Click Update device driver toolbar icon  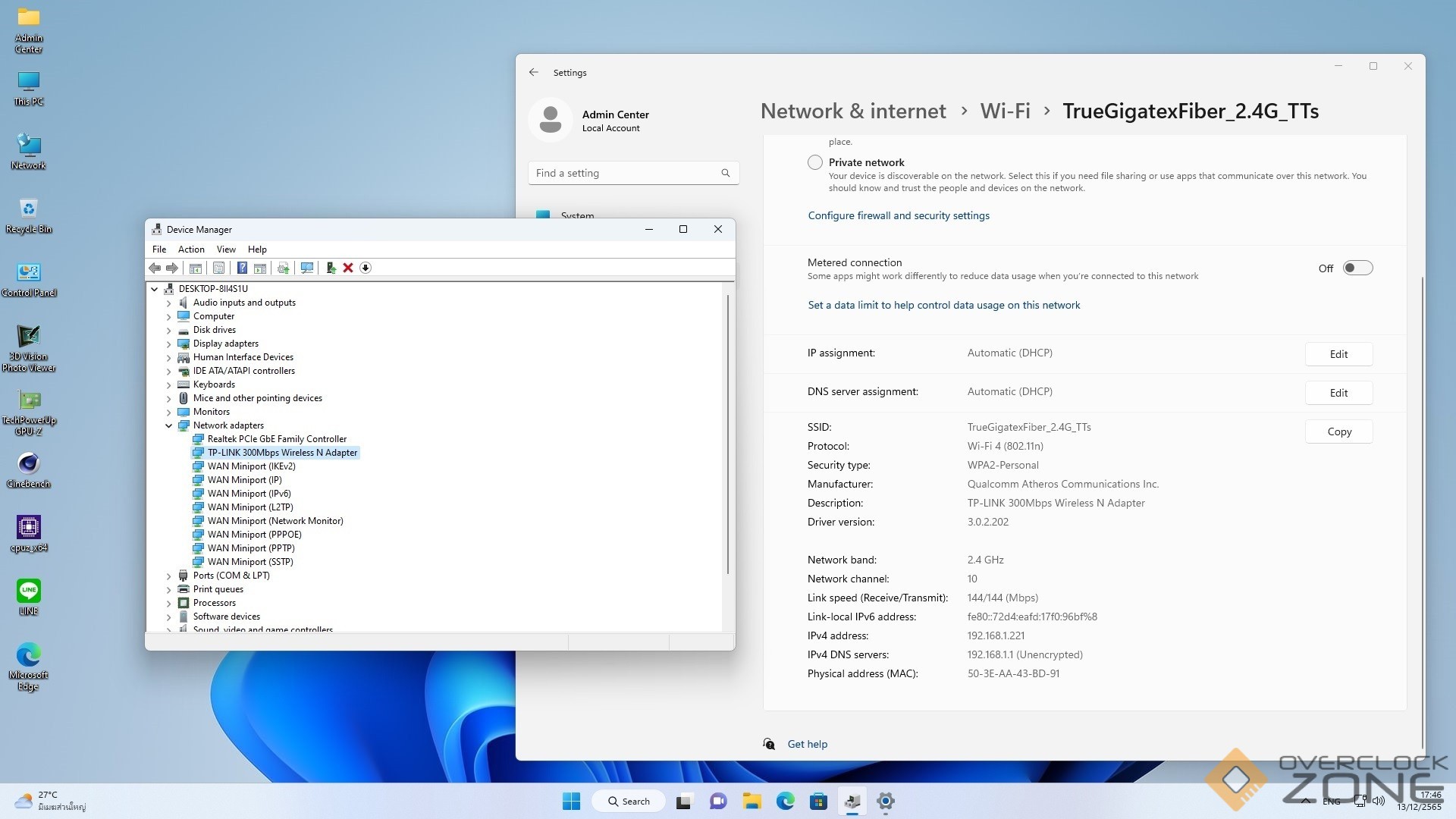[x=284, y=268]
